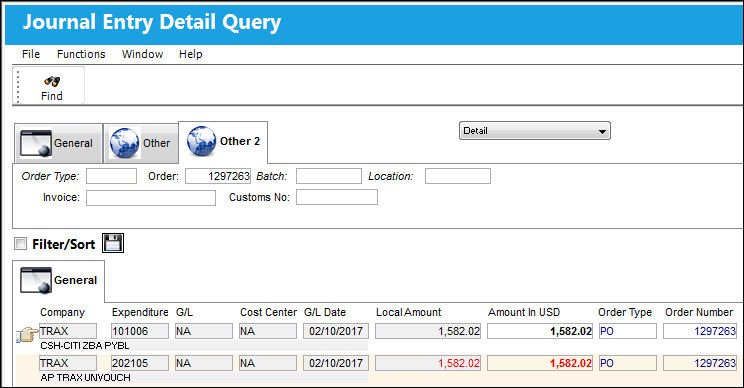Click the G/L Date column header

[x=325, y=312]
